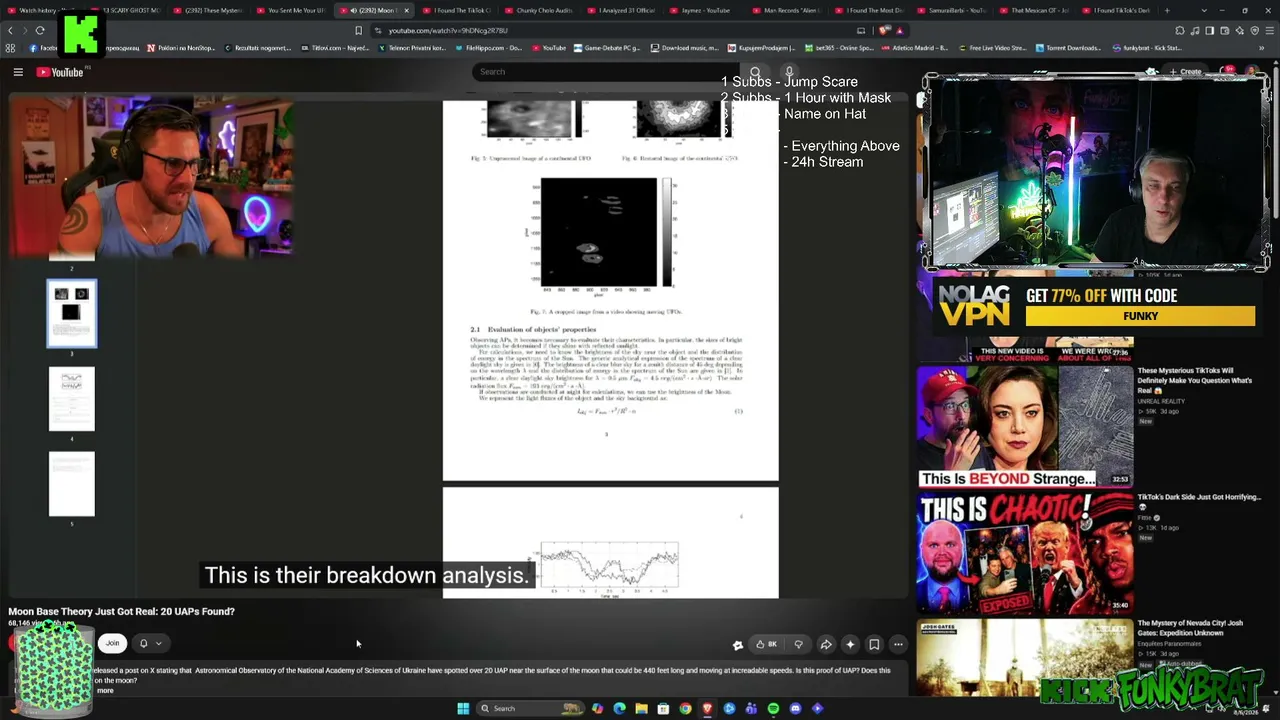Open the tab search dropdown chevron
This screenshot has height=720, width=1280.
click(1204, 10)
